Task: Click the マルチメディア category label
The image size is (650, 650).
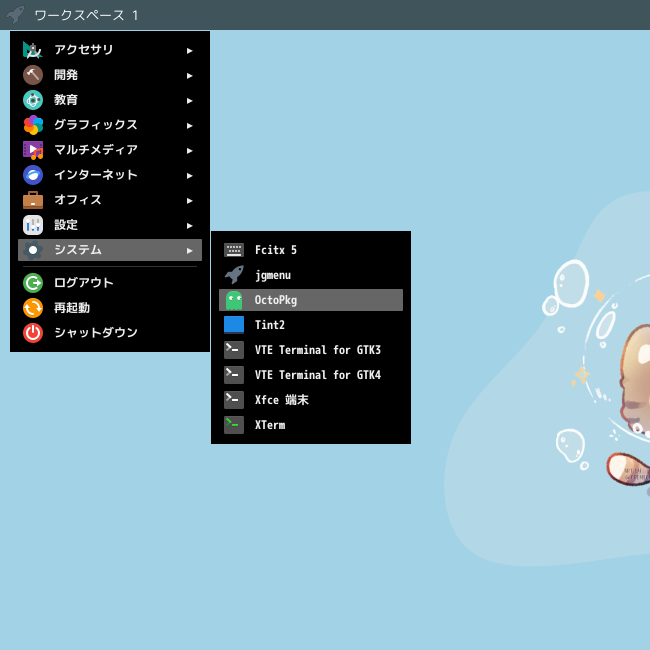Action: [96, 150]
